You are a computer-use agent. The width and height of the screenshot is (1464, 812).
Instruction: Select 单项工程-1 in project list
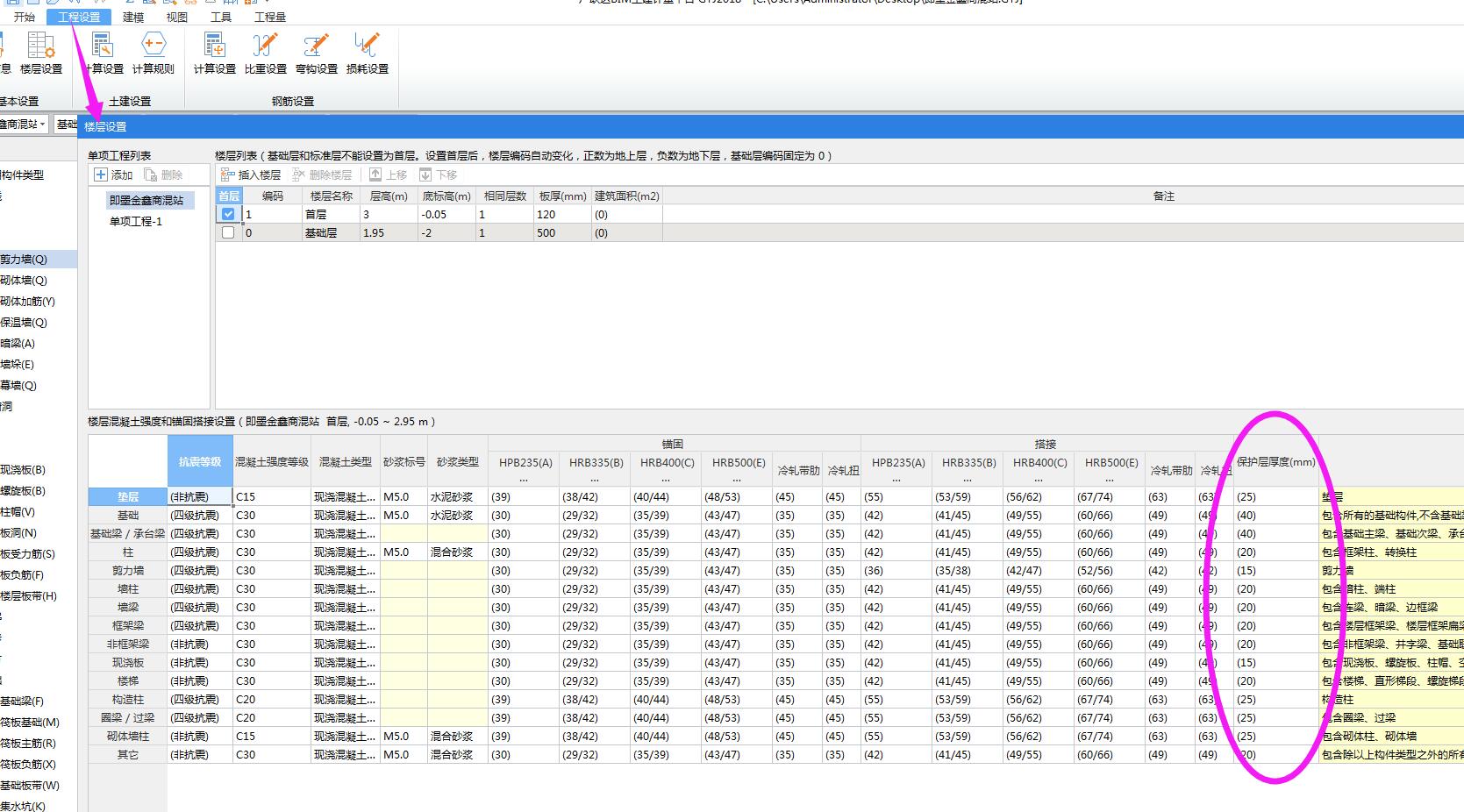pyautogui.click(x=136, y=222)
